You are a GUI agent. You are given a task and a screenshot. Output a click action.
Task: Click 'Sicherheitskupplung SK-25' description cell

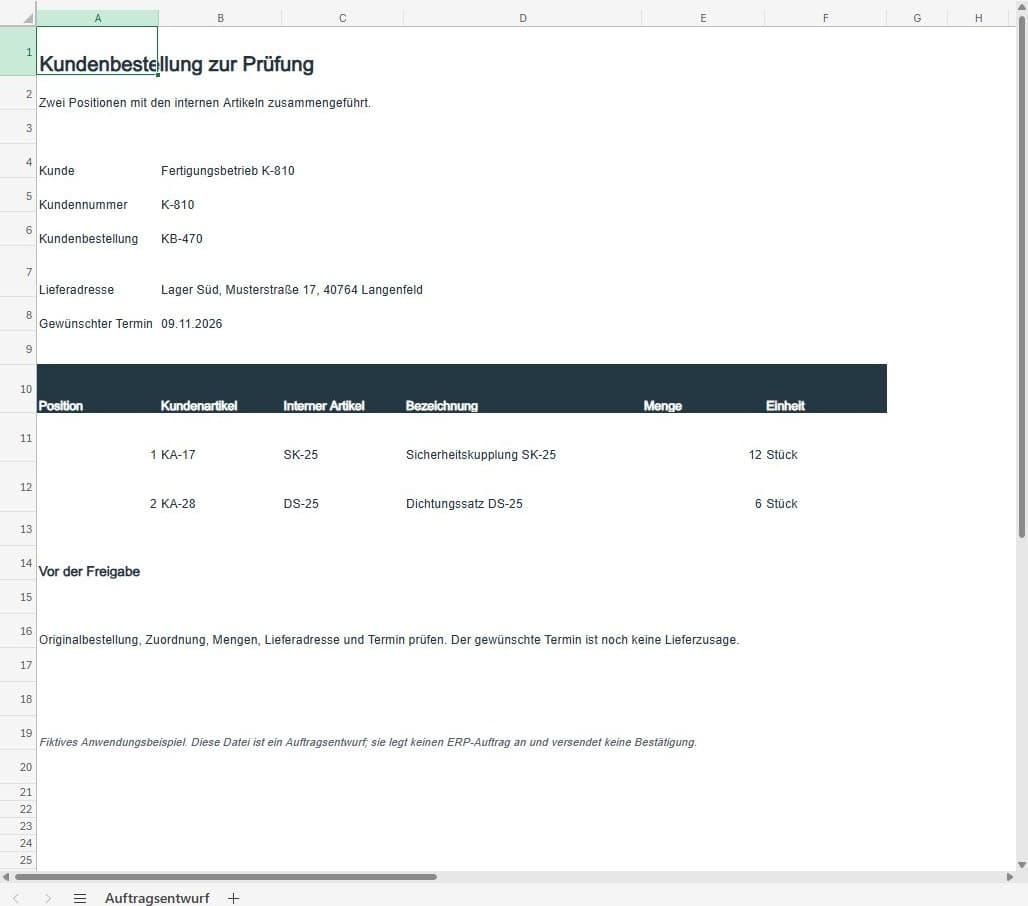(x=481, y=455)
